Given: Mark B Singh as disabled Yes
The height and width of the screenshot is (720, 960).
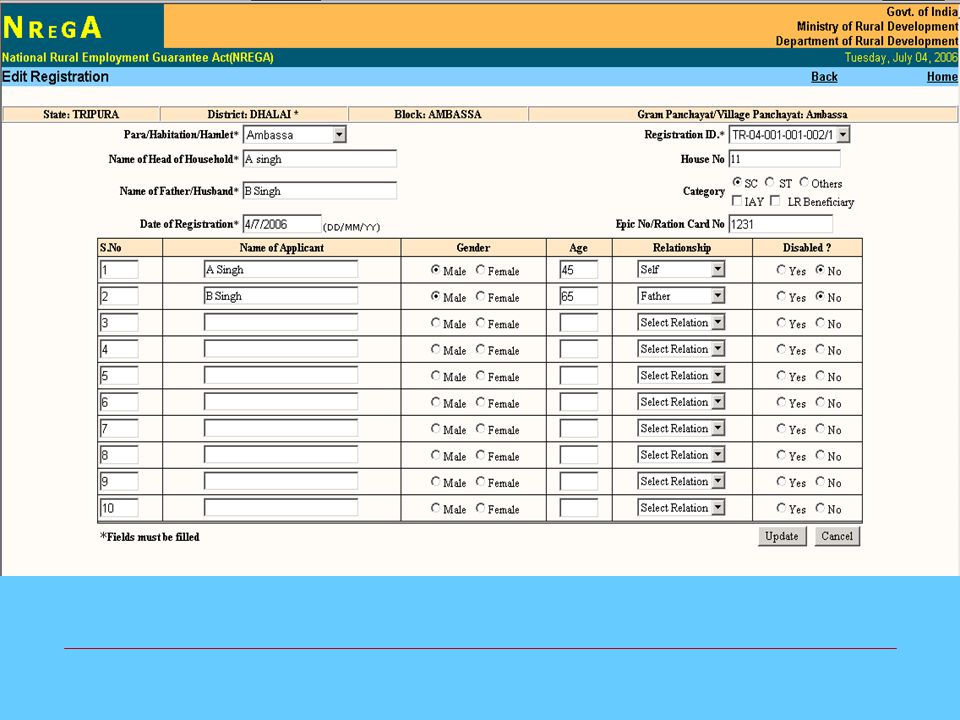Looking at the screenshot, I should click(781, 296).
